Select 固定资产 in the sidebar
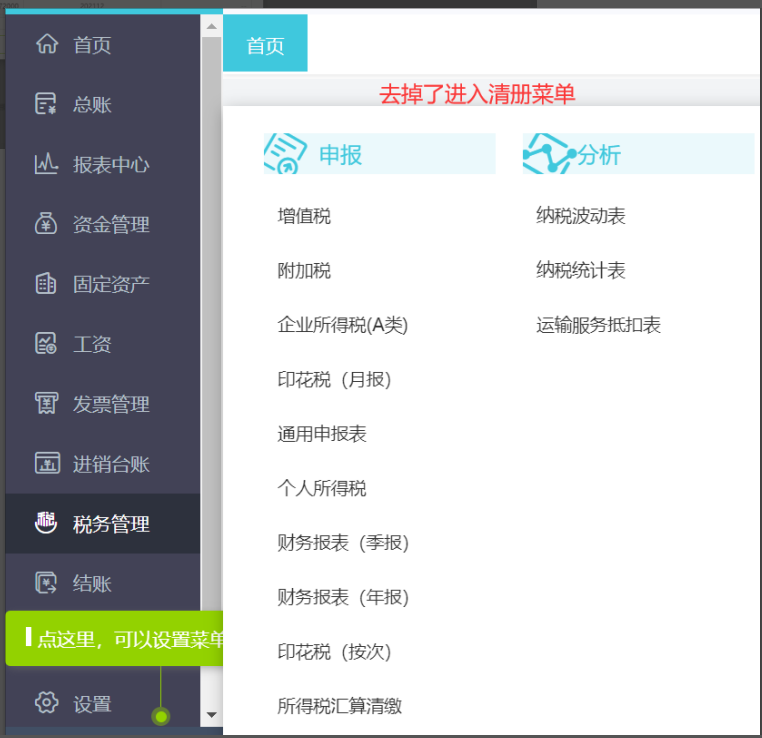The image size is (762, 738). point(103,283)
